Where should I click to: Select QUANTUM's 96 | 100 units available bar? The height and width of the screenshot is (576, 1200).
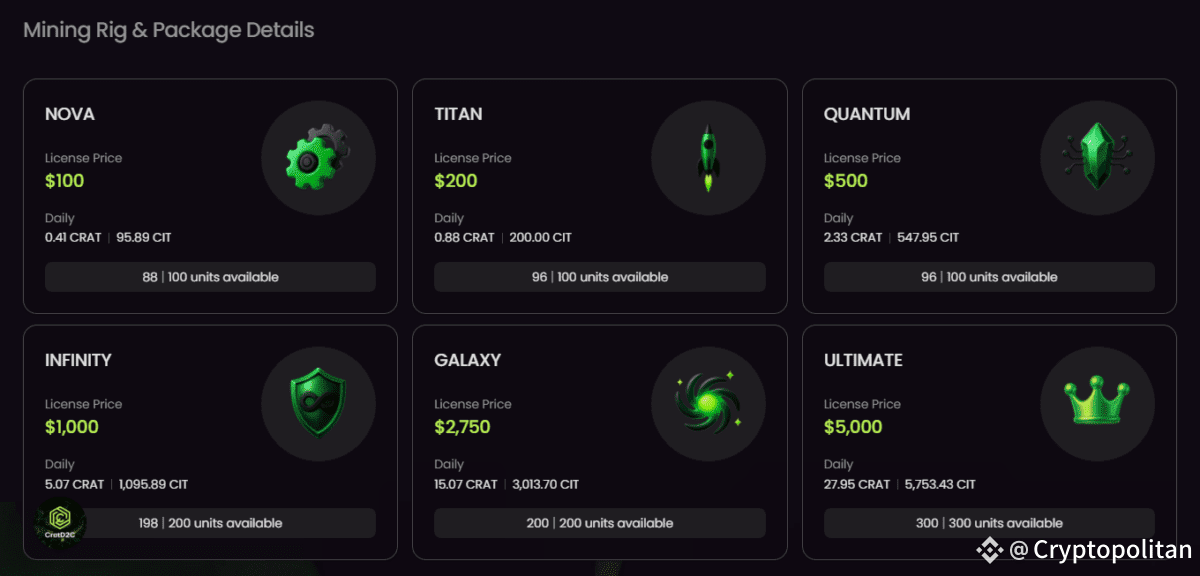(x=989, y=277)
